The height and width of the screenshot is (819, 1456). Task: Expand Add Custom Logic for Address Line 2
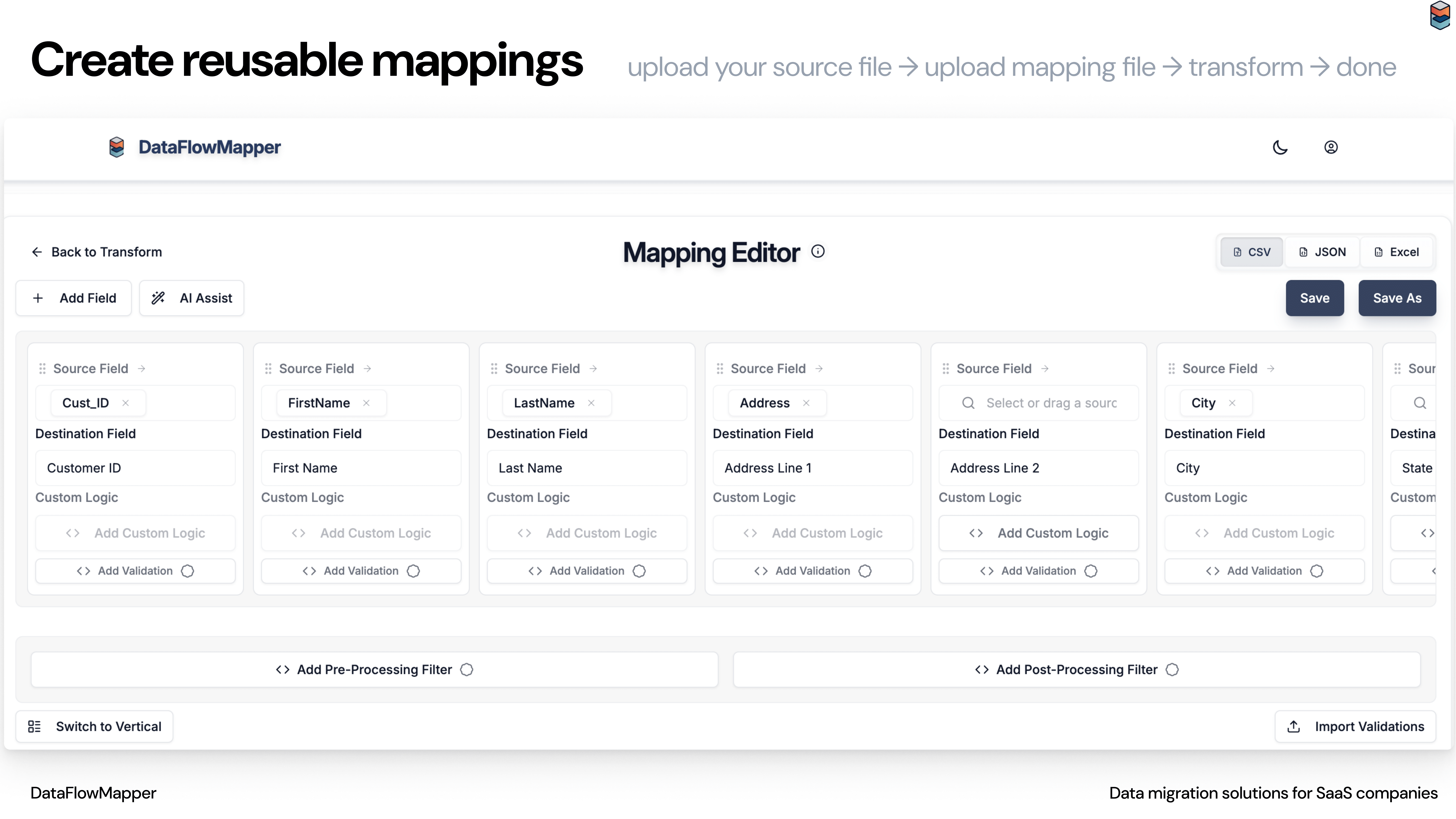pos(1038,533)
